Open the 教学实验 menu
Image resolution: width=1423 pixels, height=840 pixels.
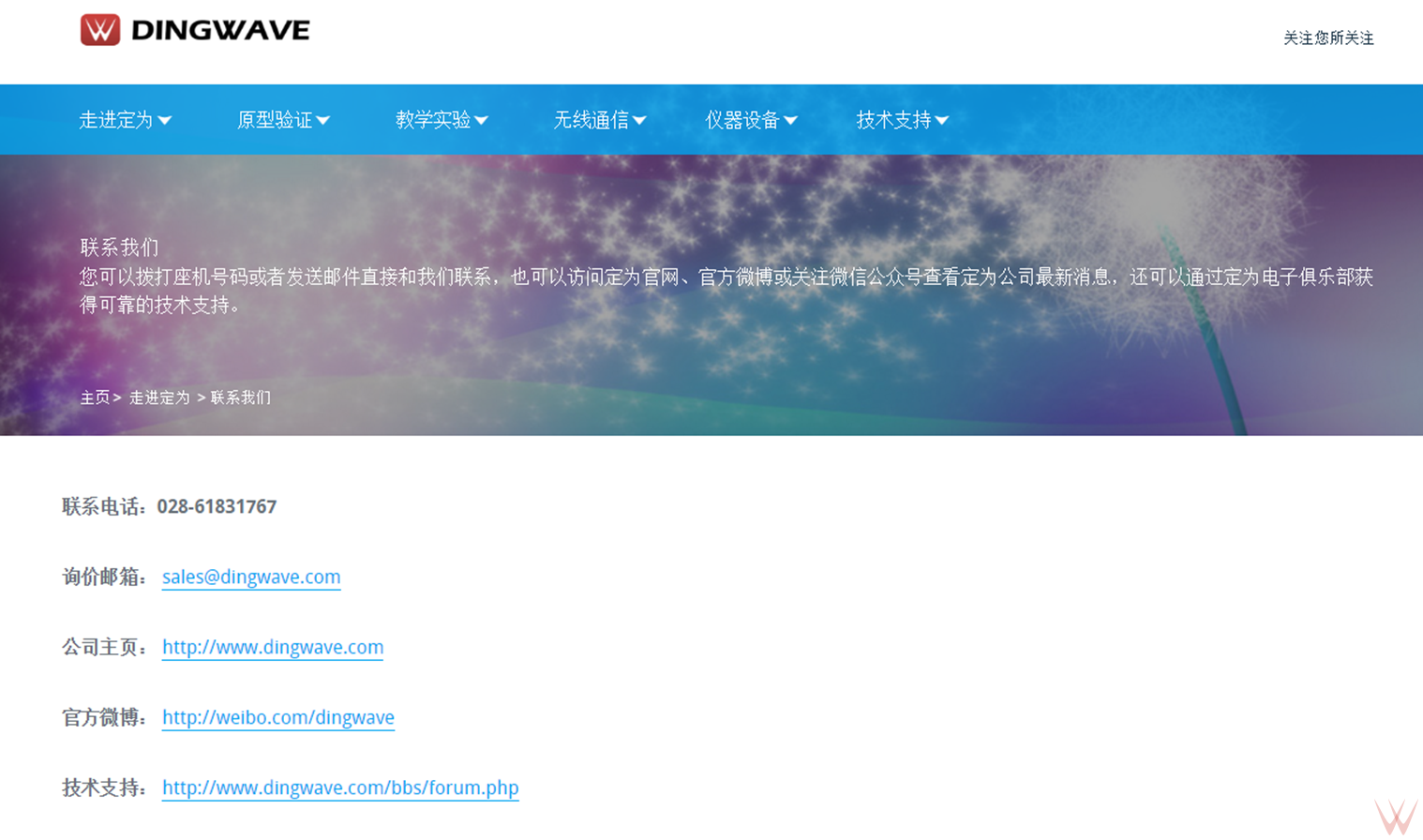(442, 120)
